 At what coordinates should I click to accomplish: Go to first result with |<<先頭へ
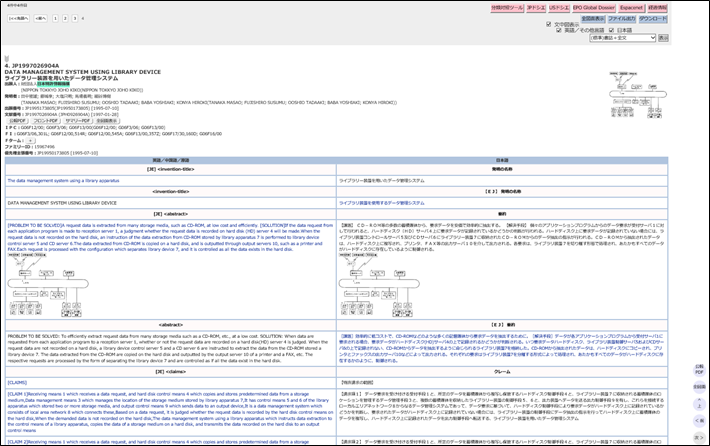click(x=19, y=19)
